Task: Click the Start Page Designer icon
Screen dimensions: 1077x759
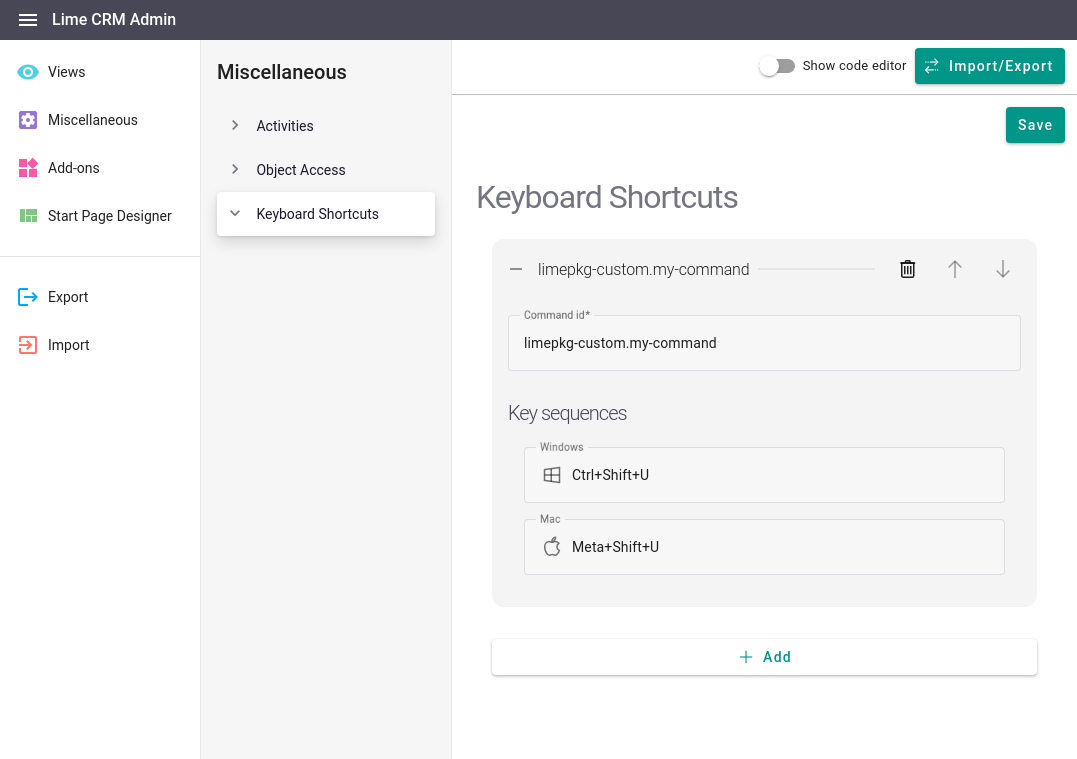Action: point(26,215)
